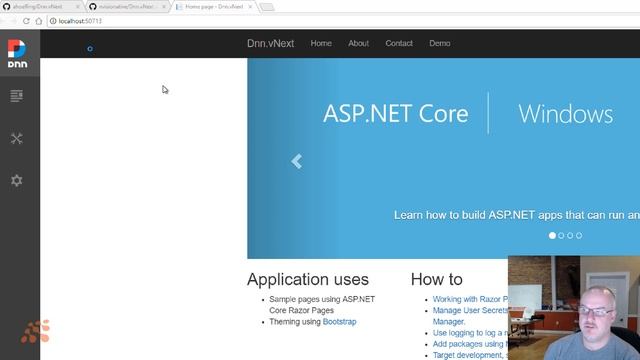Click the browser home button
Viewport: 640px width, 360px height.
[39, 21]
